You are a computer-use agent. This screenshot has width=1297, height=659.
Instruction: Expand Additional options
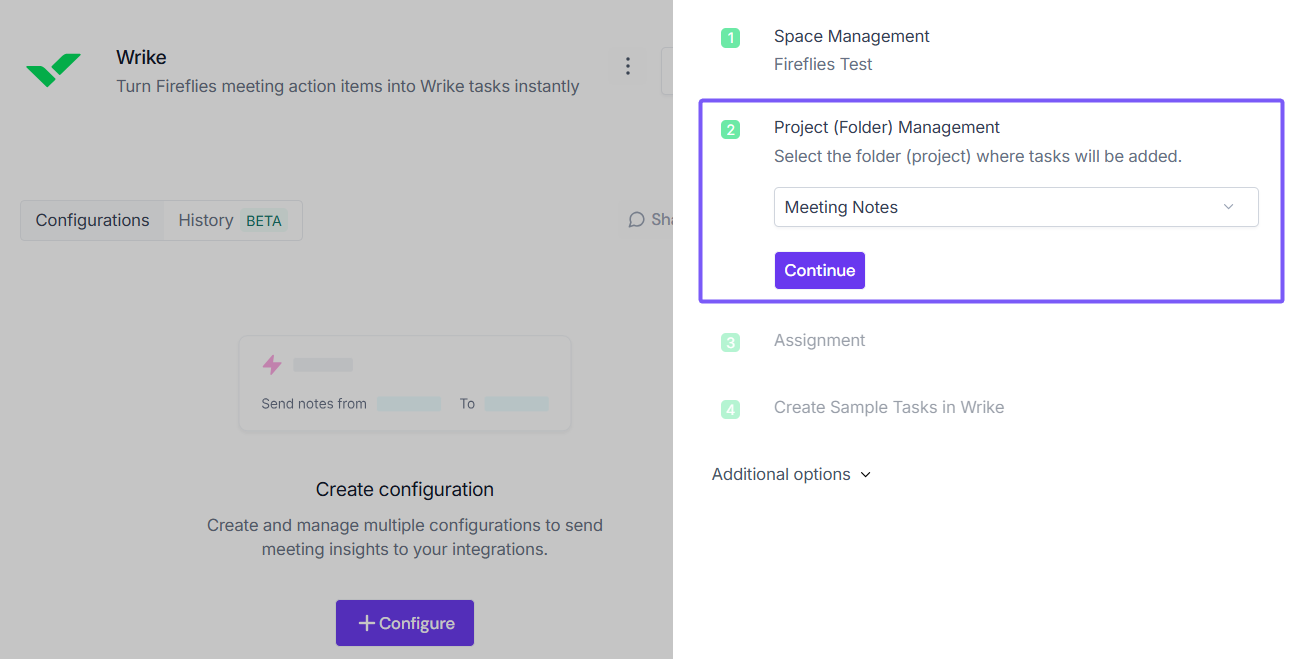[x=791, y=474]
